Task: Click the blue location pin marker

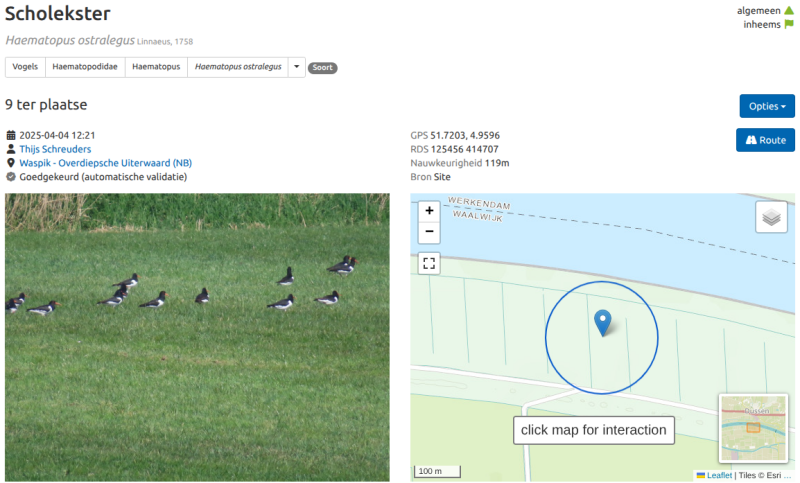Action: pyautogui.click(x=603, y=323)
